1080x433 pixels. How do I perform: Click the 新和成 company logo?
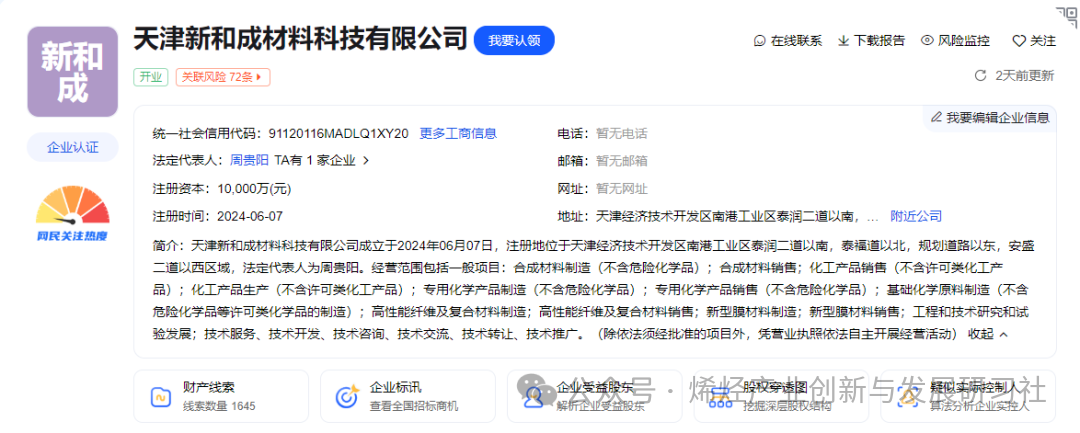pos(72,72)
